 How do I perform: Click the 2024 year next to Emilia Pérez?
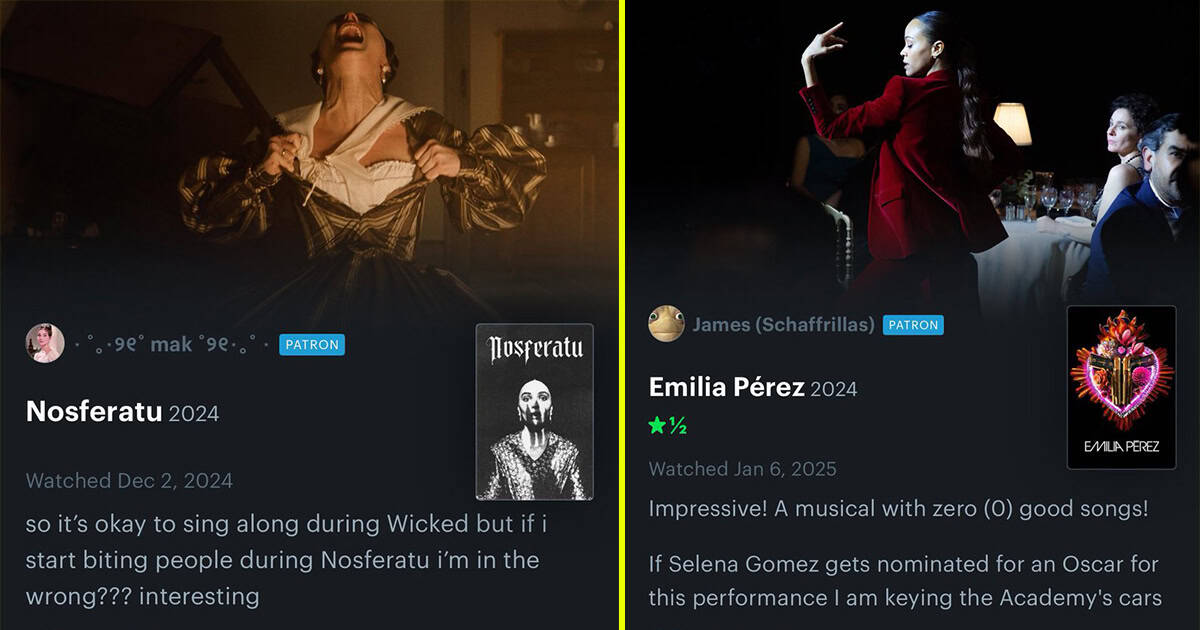833,389
